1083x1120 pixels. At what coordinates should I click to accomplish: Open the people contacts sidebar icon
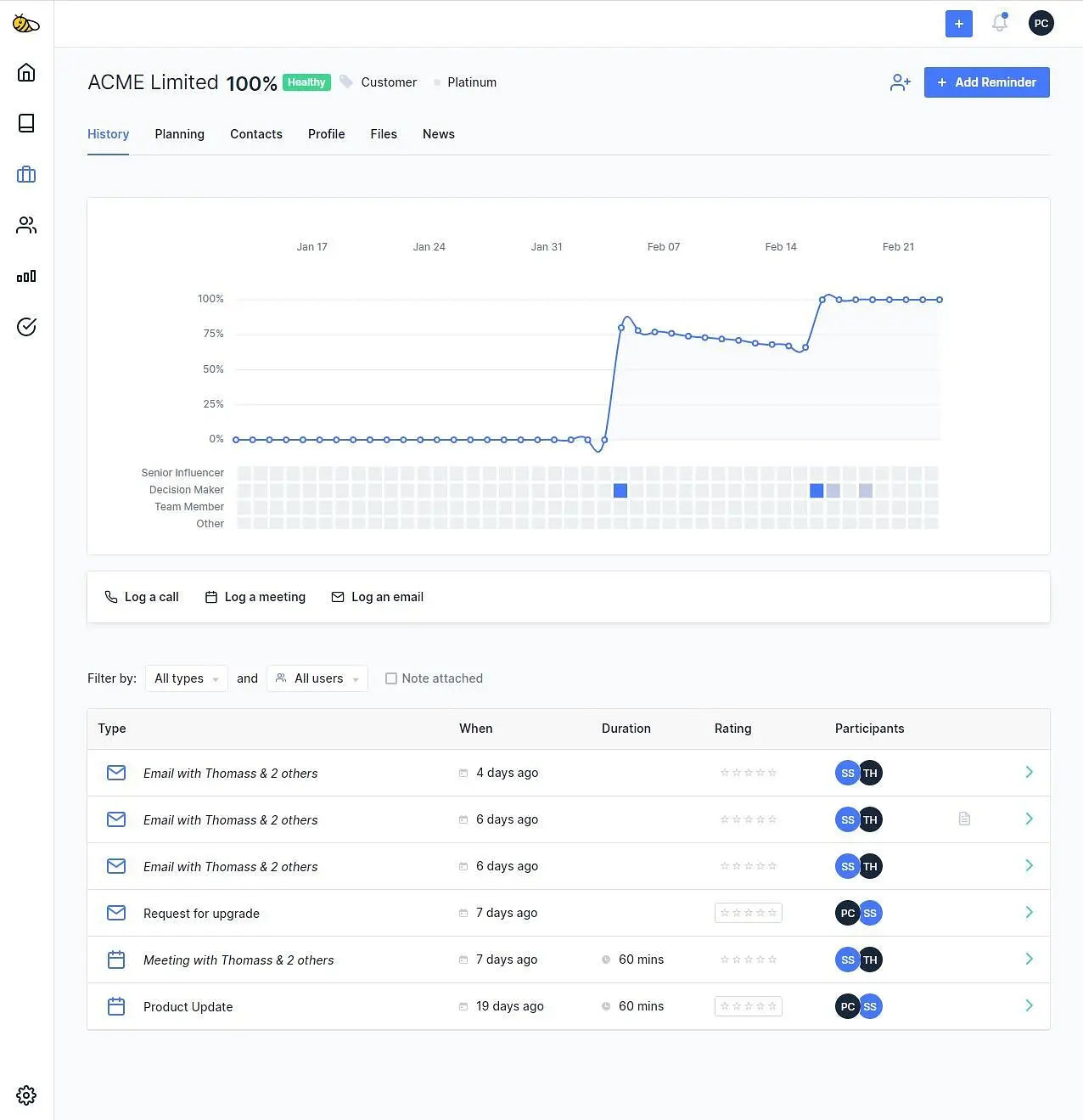26,225
